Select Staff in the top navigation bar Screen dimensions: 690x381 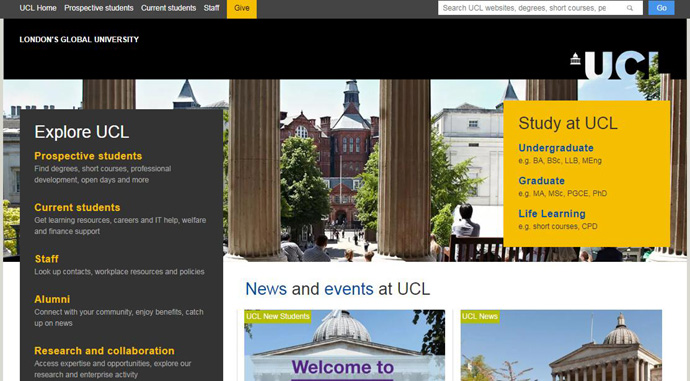pyautogui.click(x=212, y=8)
